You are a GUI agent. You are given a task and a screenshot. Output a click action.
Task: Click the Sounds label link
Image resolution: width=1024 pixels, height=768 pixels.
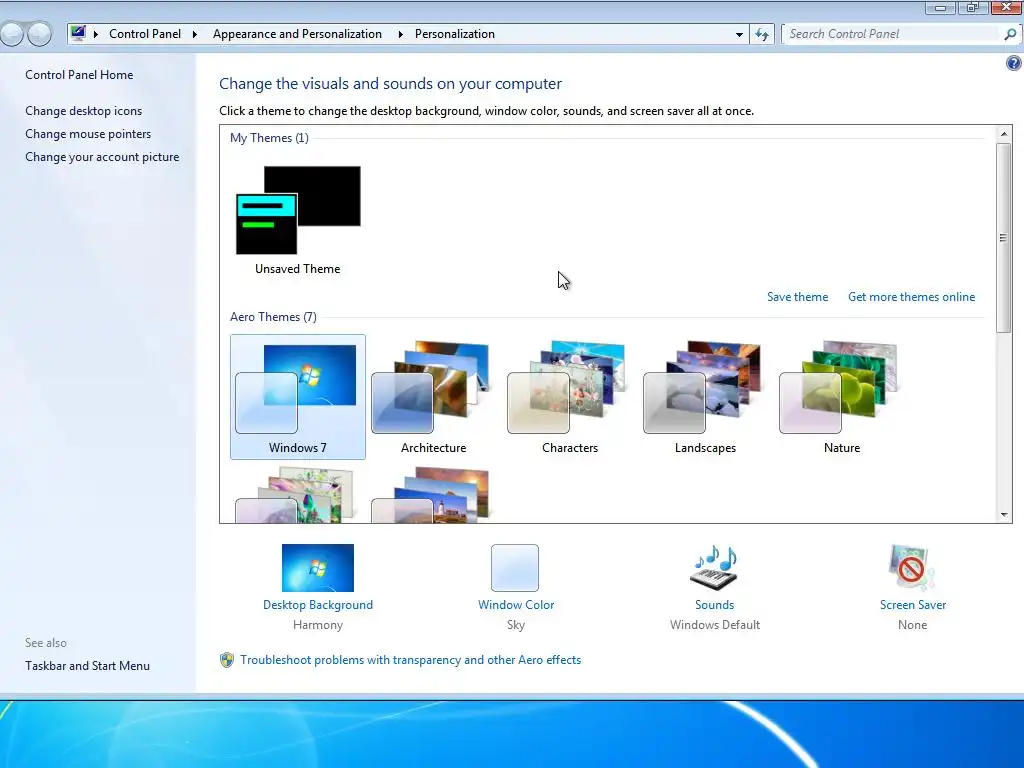click(x=714, y=605)
